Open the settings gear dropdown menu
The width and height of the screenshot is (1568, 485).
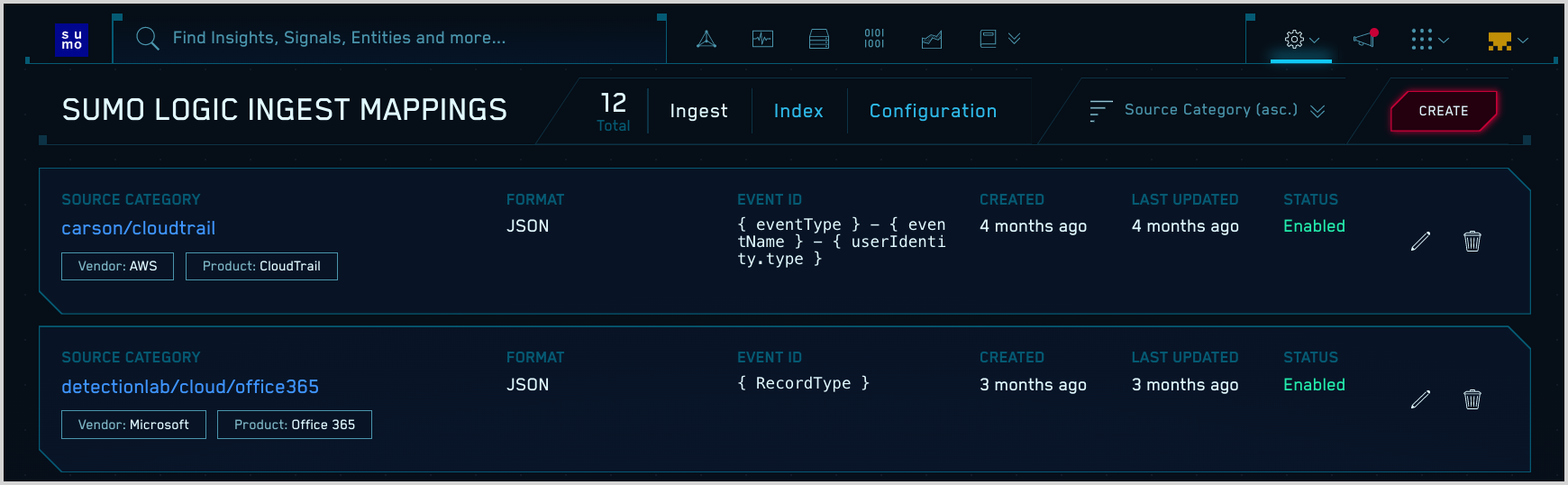(x=1301, y=40)
